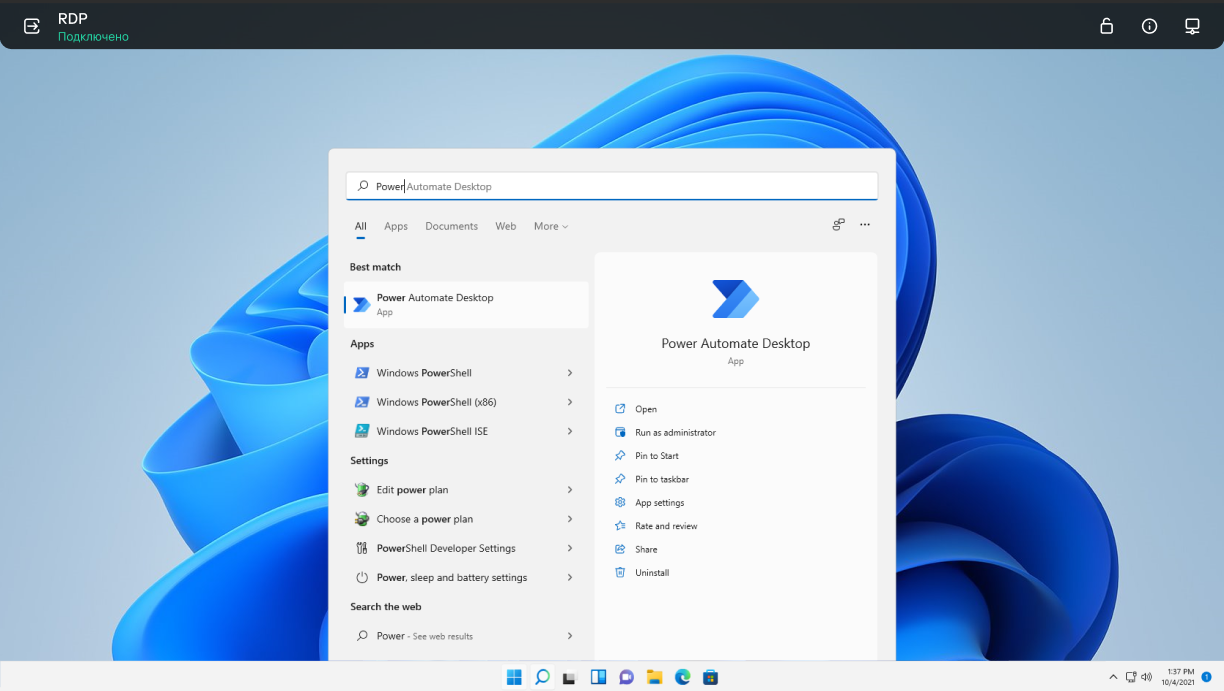The height and width of the screenshot is (691, 1224).
Task: Click the lock icon in RDP bar
Action: tap(1106, 26)
